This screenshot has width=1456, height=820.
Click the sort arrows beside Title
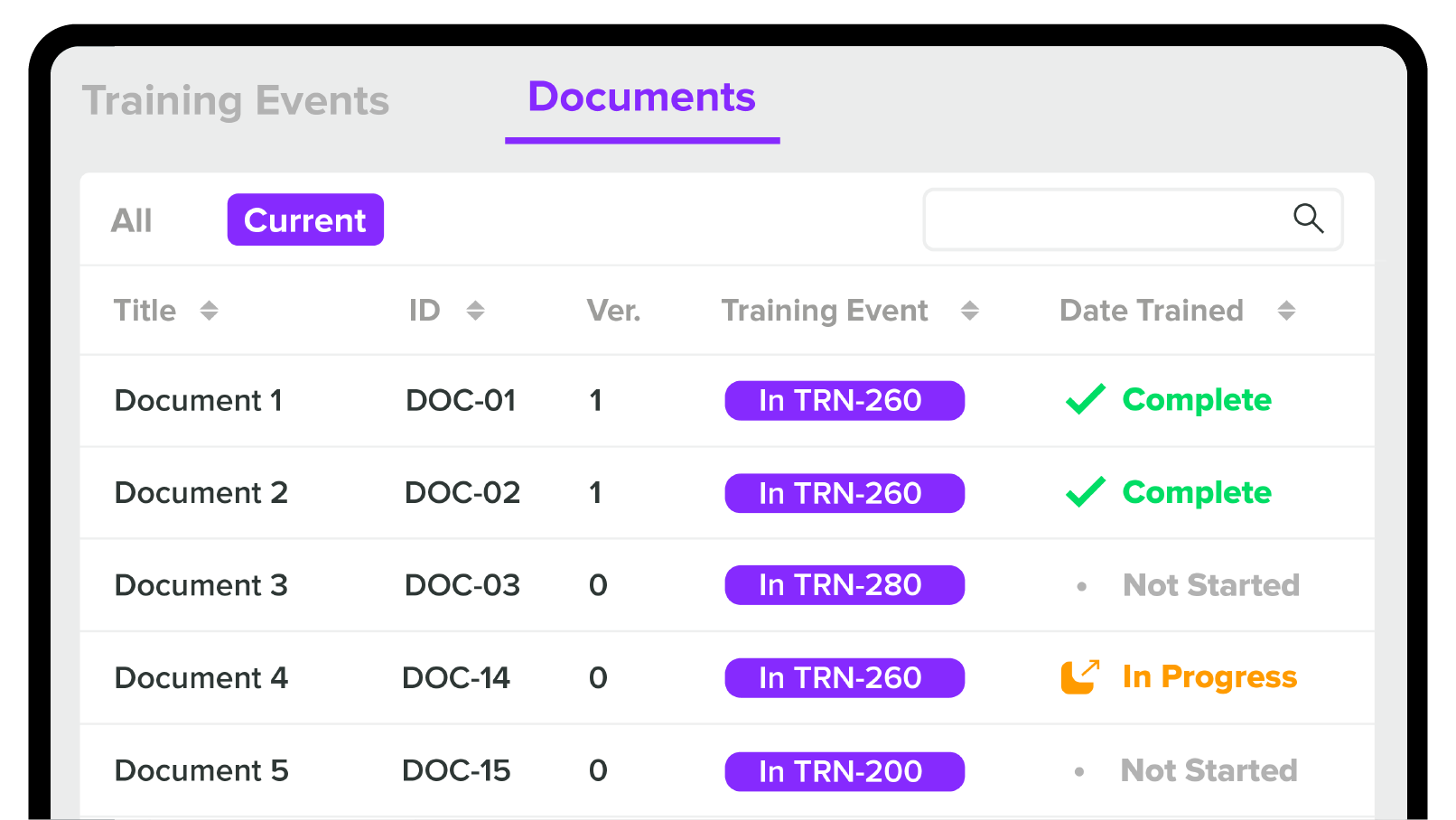tap(210, 310)
